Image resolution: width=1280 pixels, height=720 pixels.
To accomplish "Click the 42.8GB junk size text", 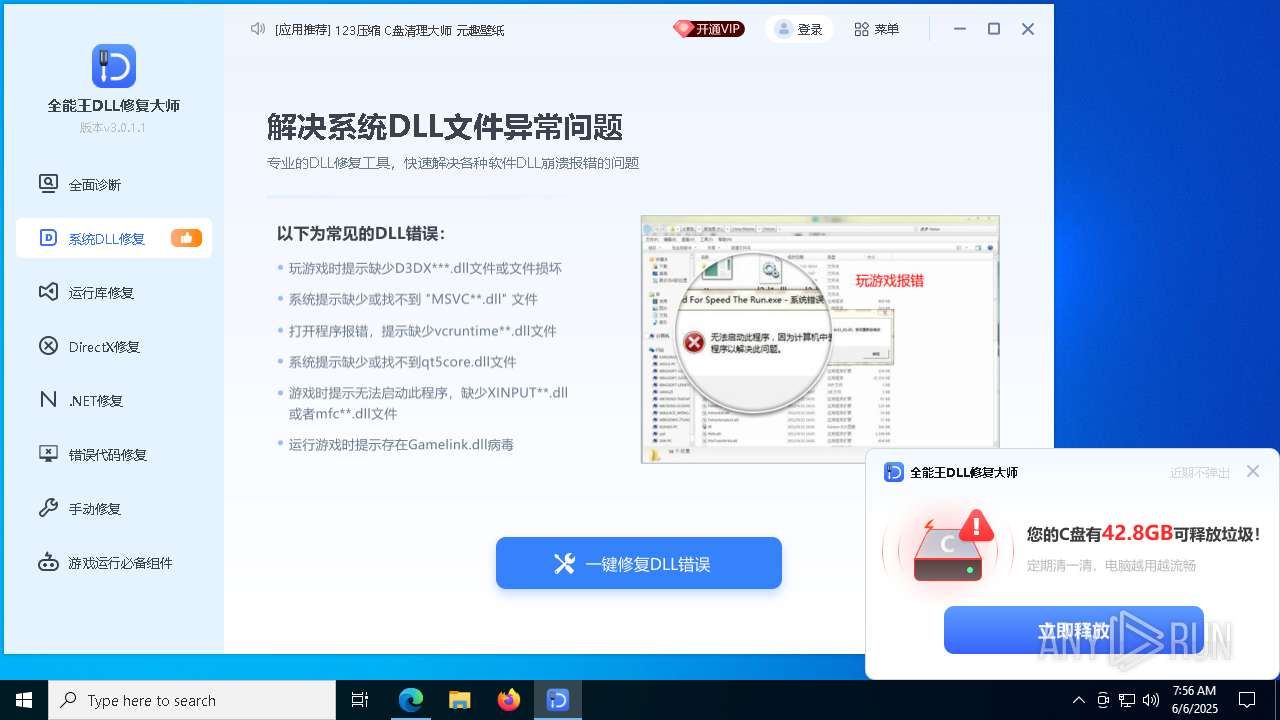I will click(x=1137, y=533).
